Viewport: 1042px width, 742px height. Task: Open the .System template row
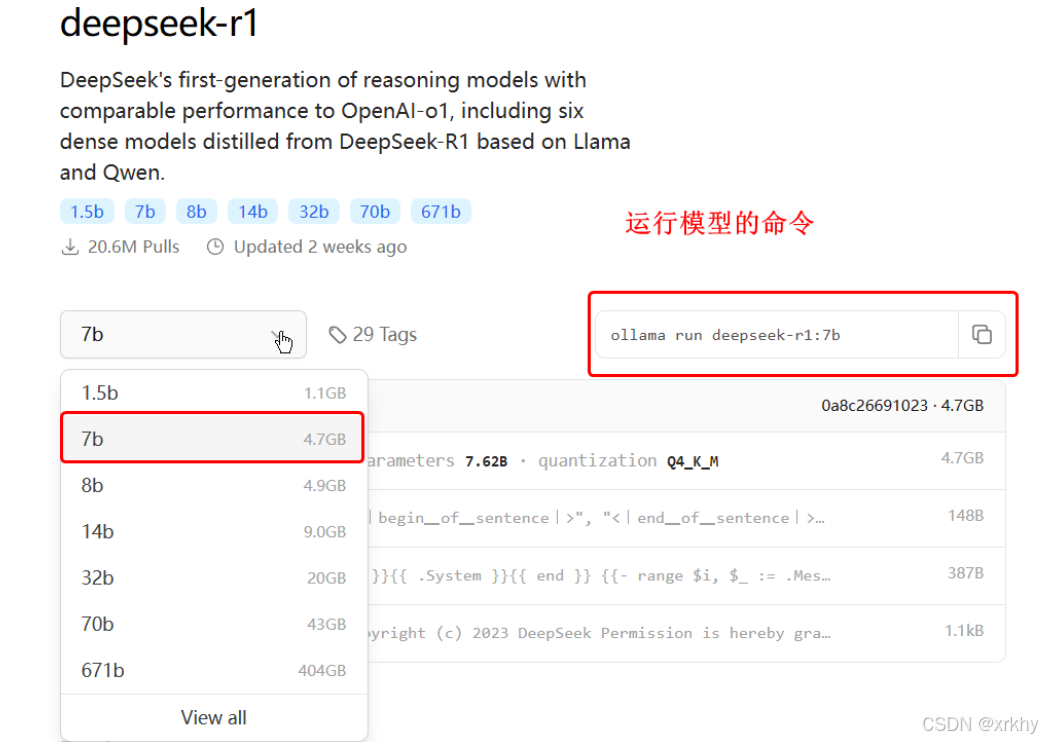click(x=686, y=576)
